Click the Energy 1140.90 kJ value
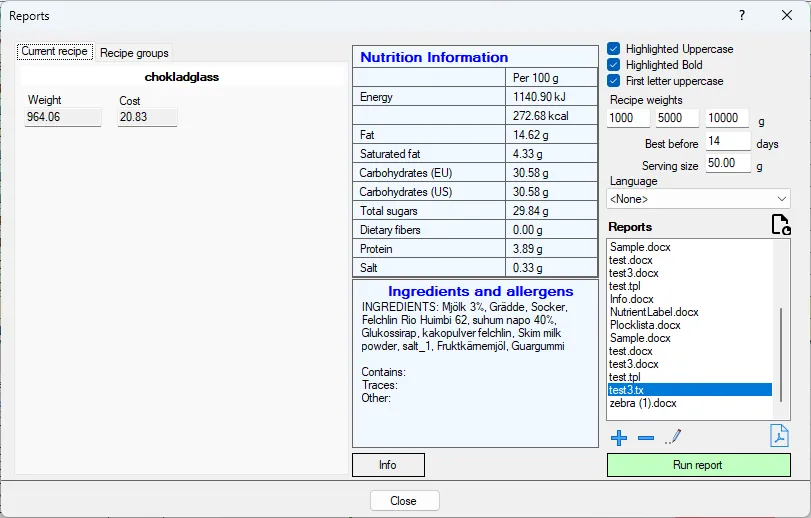The width and height of the screenshot is (811, 518). pos(539,97)
